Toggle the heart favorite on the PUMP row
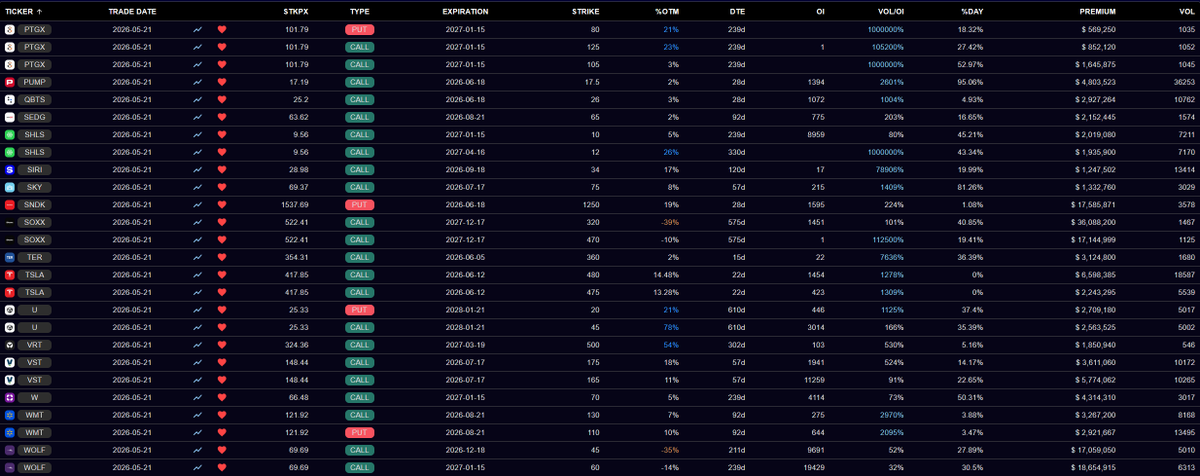 click(222, 82)
